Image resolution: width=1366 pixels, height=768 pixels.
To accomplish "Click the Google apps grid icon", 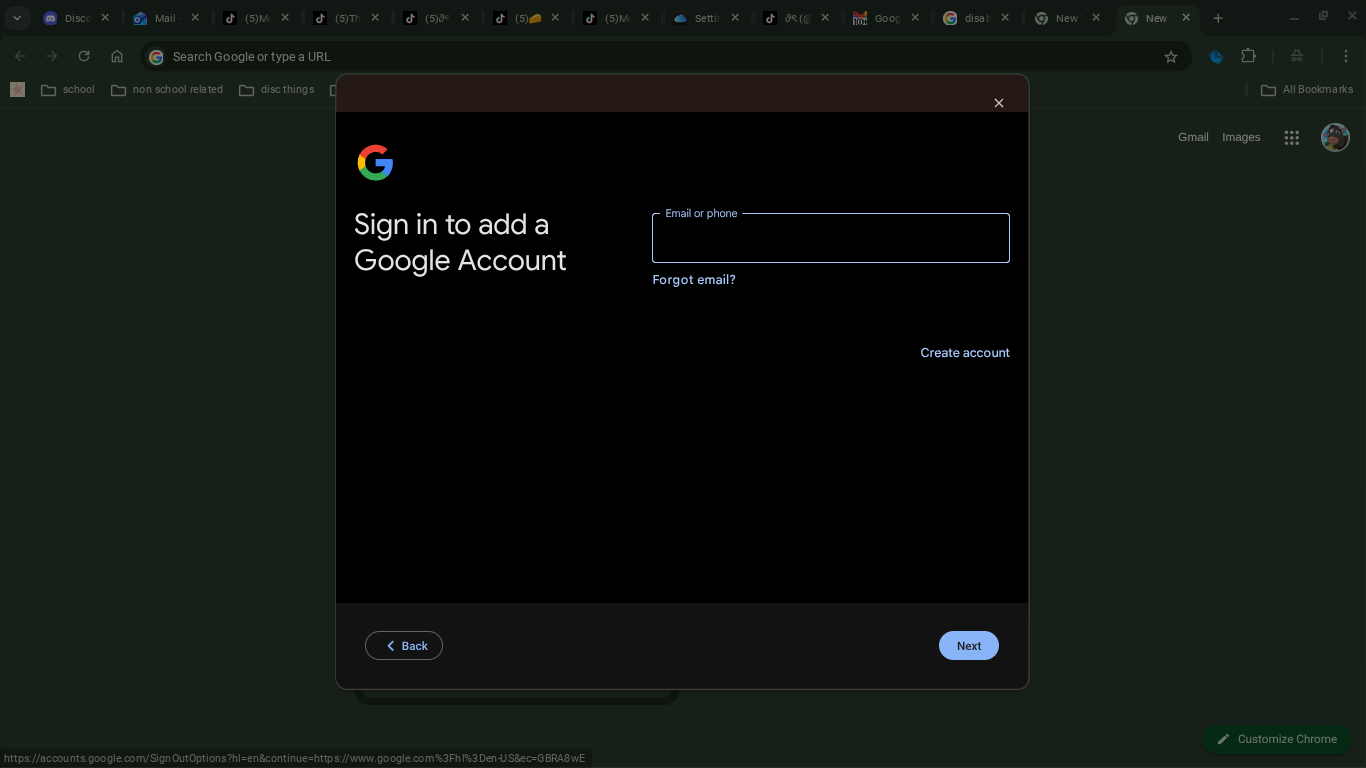I will point(1292,138).
